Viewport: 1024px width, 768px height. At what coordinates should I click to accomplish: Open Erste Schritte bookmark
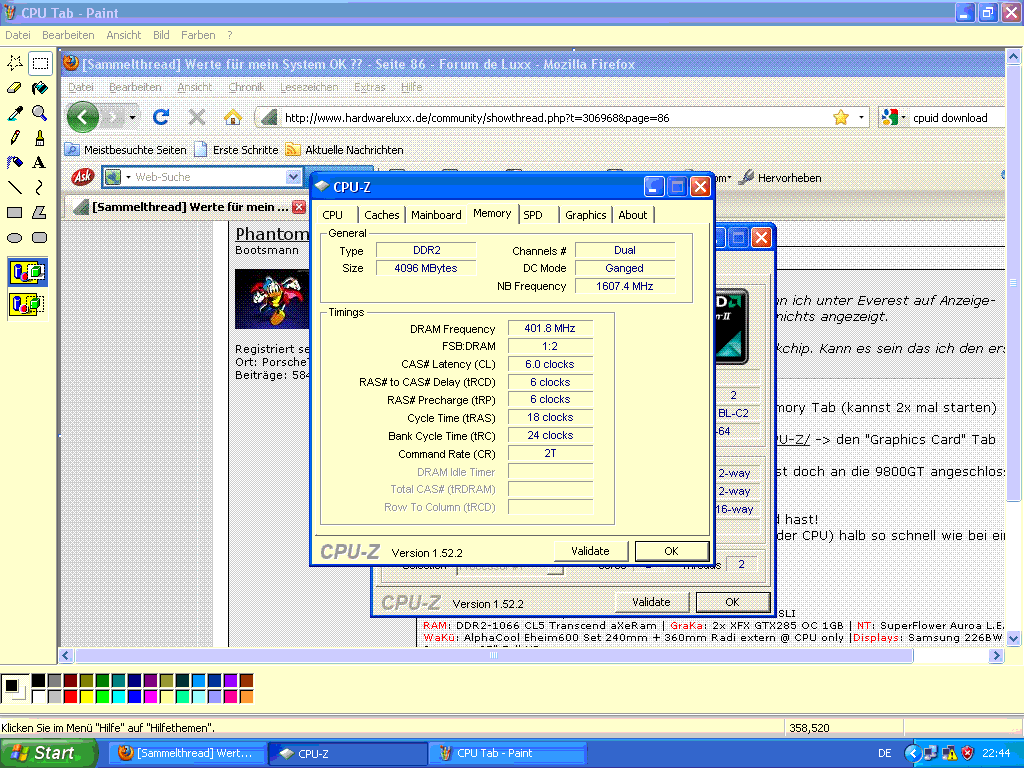point(237,150)
